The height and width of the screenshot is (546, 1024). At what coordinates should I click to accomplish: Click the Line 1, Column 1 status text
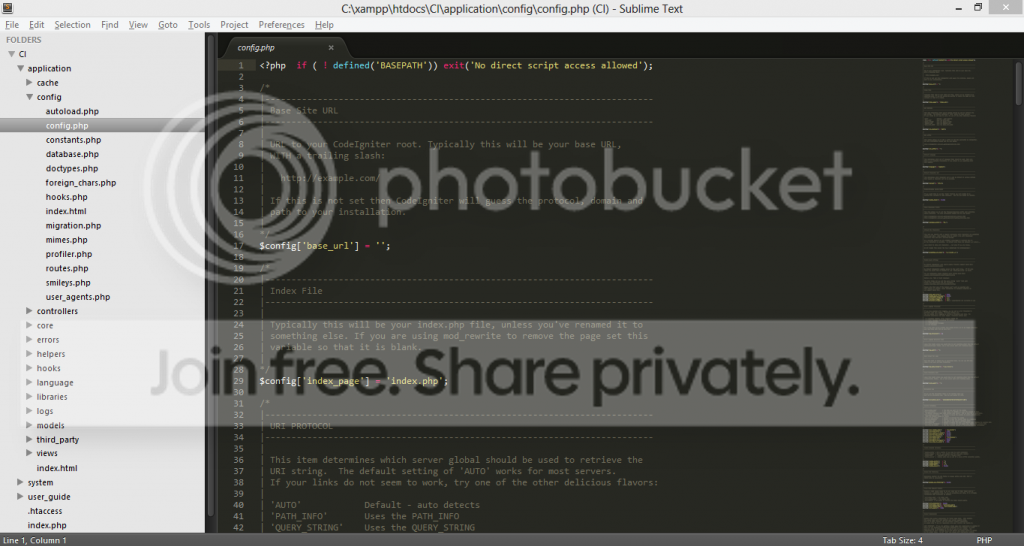click(35, 540)
